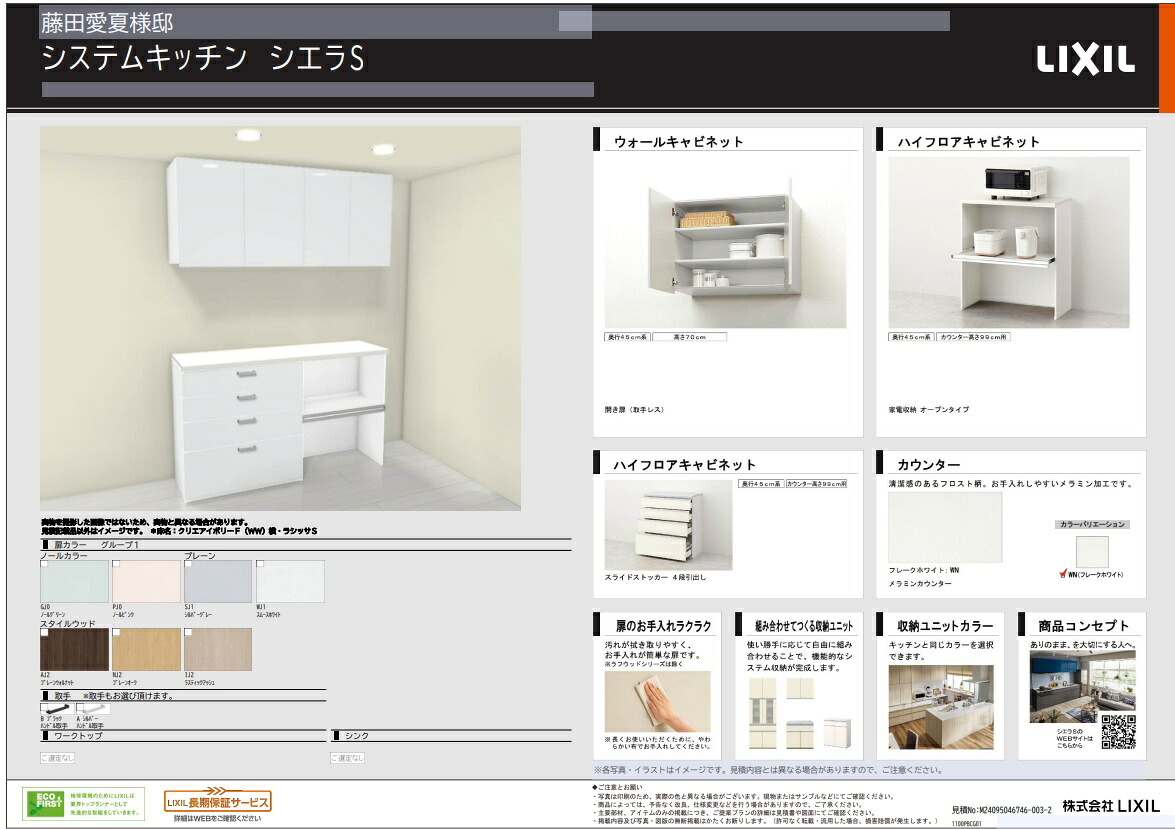Open the hand wiping door photo
This screenshot has height=829, width=1175.
click(x=658, y=702)
